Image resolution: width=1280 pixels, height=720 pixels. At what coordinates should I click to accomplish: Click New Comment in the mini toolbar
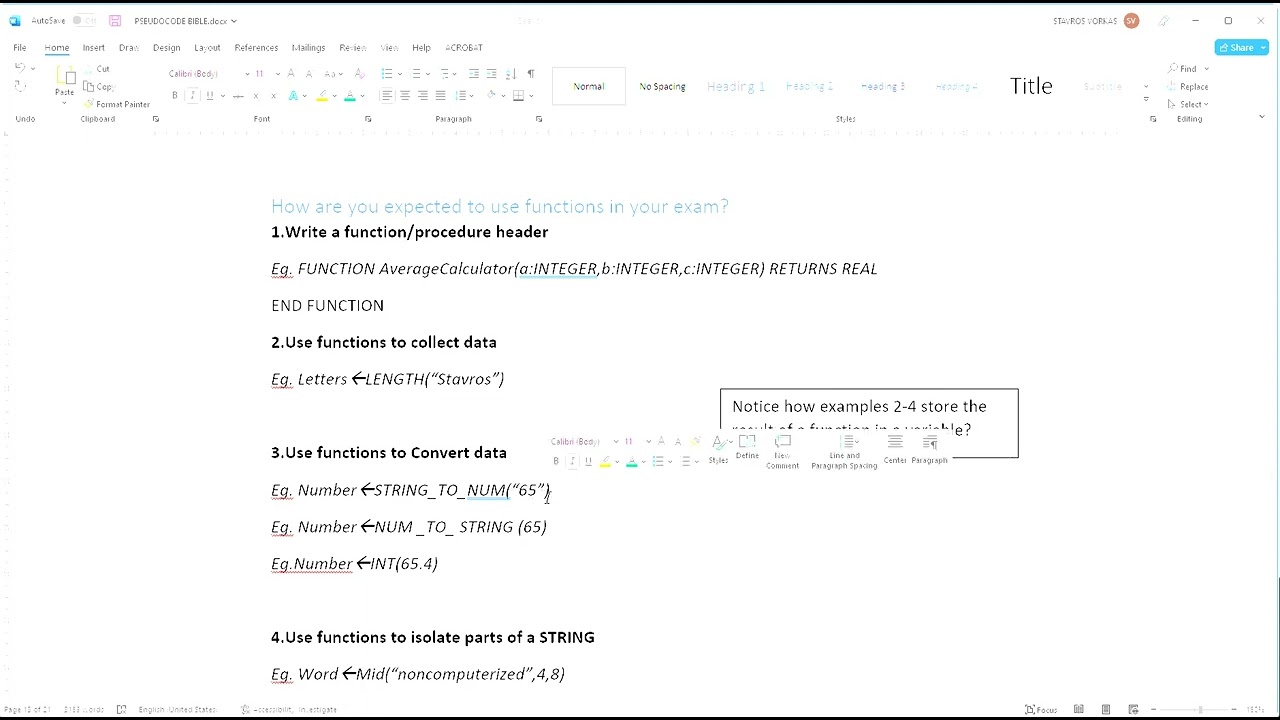pos(782,452)
